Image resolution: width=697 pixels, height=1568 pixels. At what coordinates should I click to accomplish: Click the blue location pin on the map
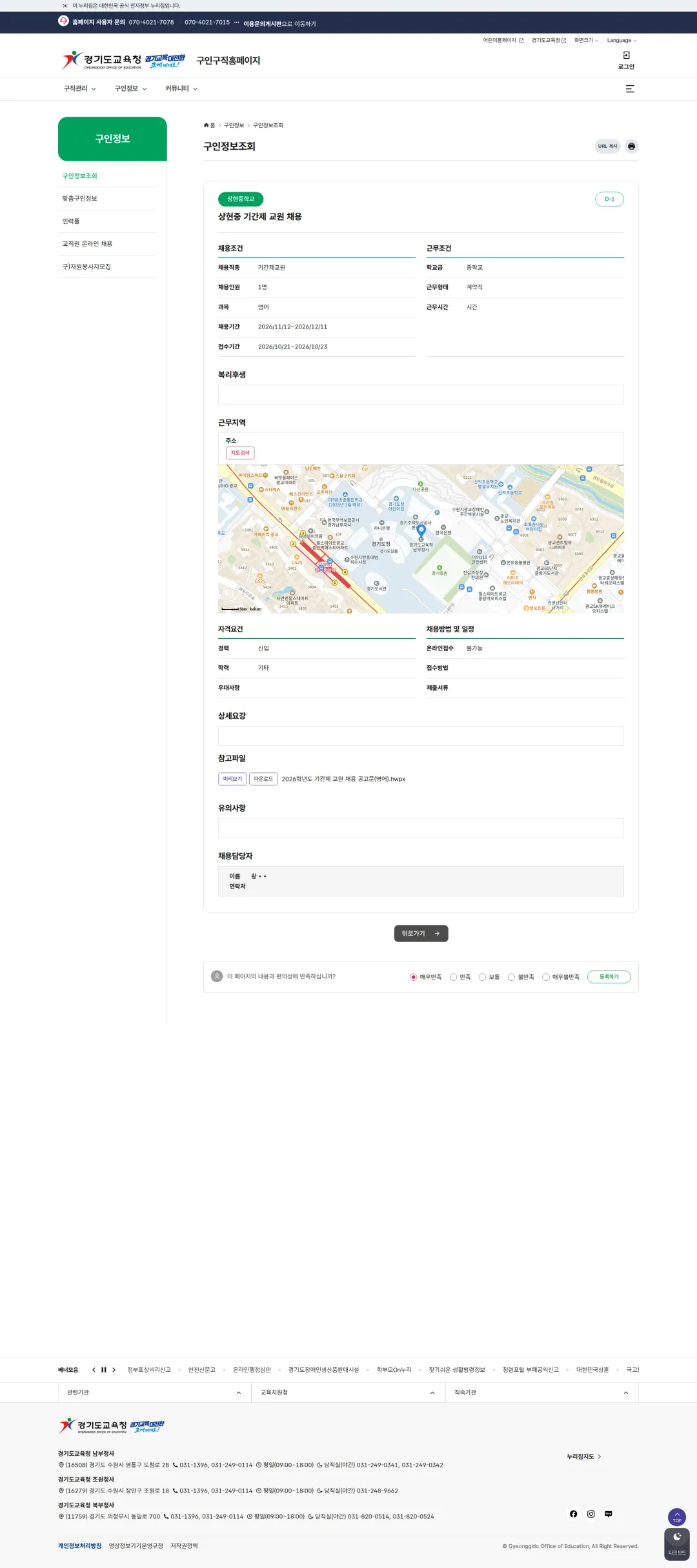pos(421,531)
